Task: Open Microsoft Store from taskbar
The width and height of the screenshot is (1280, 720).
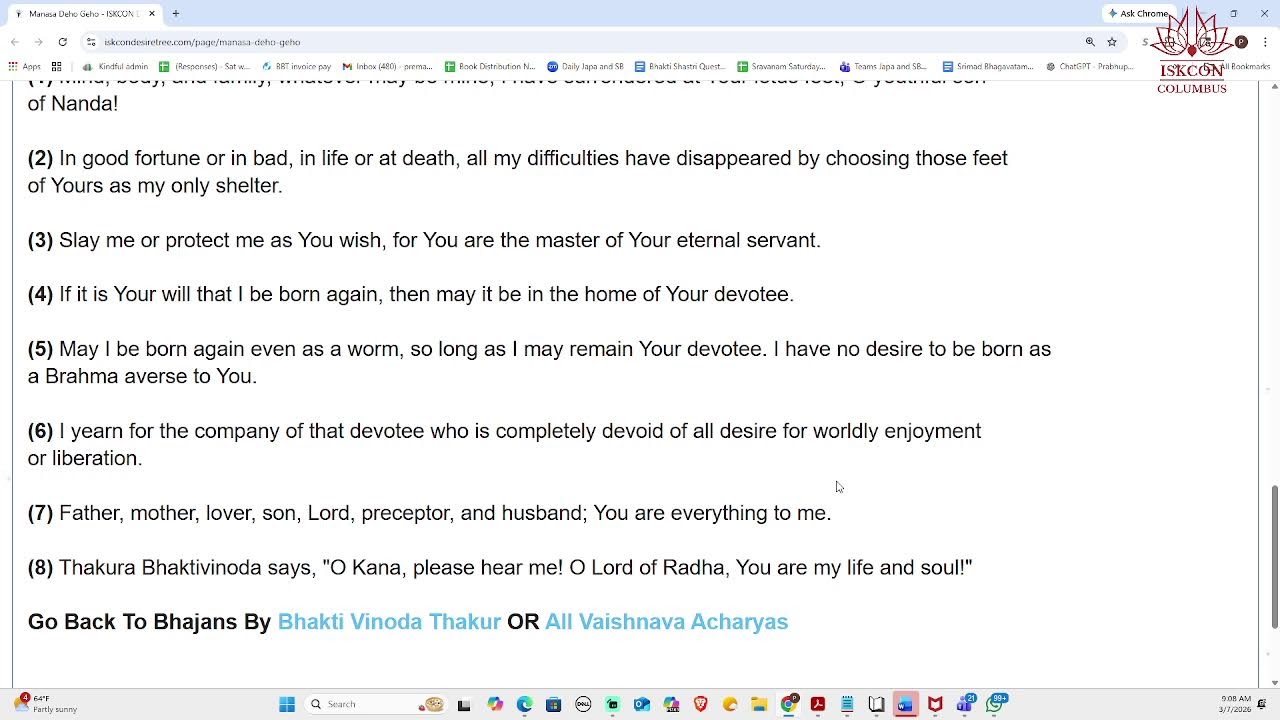Action: pyautogui.click(x=553, y=704)
